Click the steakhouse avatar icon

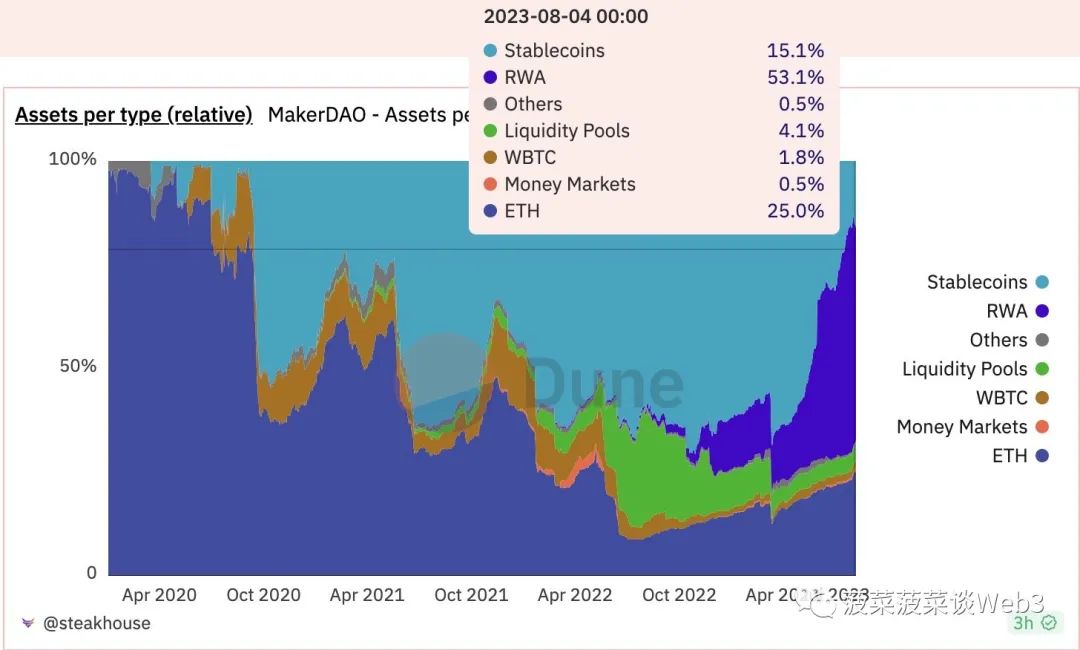27,623
